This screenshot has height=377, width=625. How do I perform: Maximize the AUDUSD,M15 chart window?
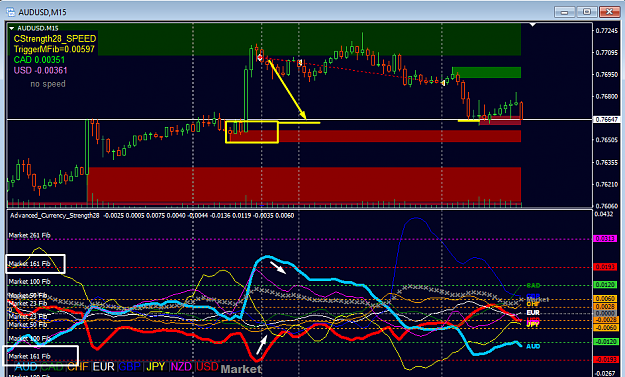587,12
